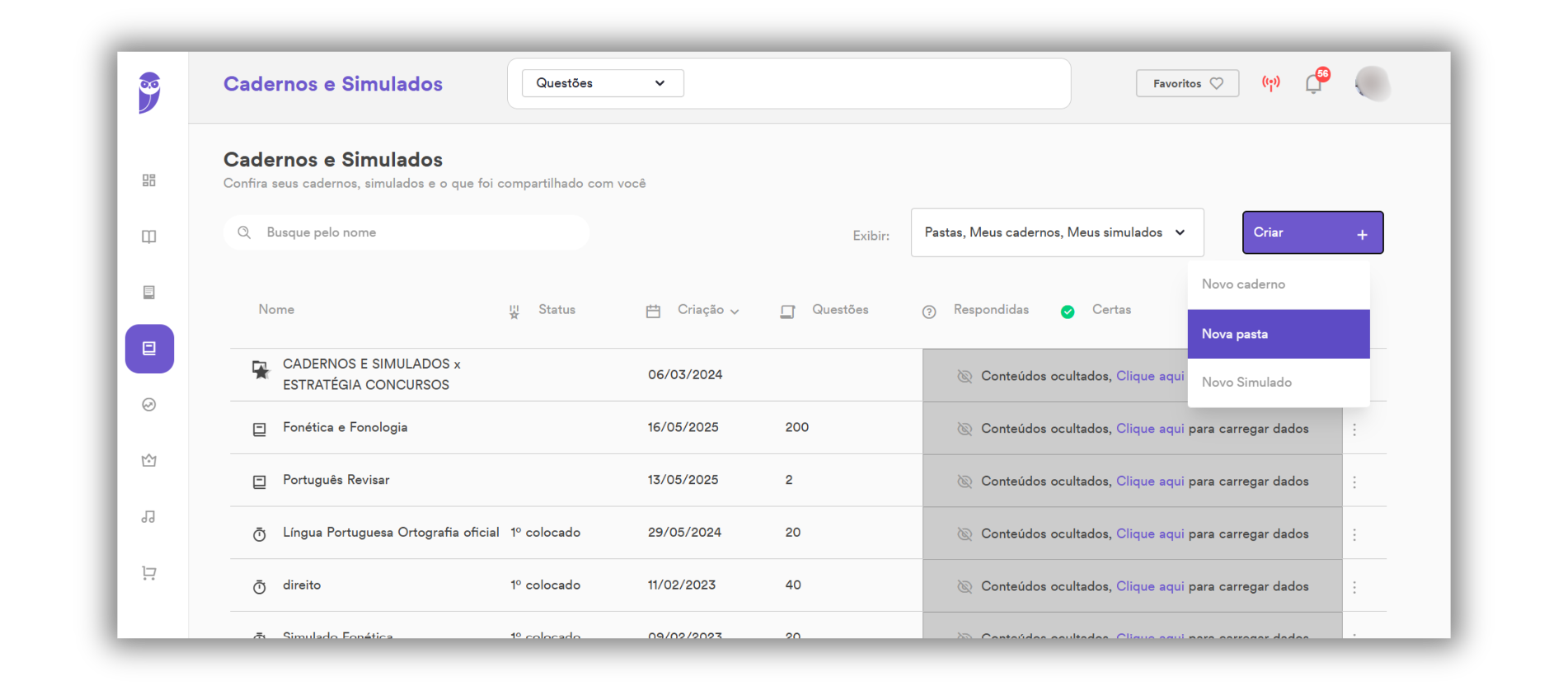This screenshot has height=690, width=1568.
Task: Select Novo caderno from the menu
Action: 1279,284
